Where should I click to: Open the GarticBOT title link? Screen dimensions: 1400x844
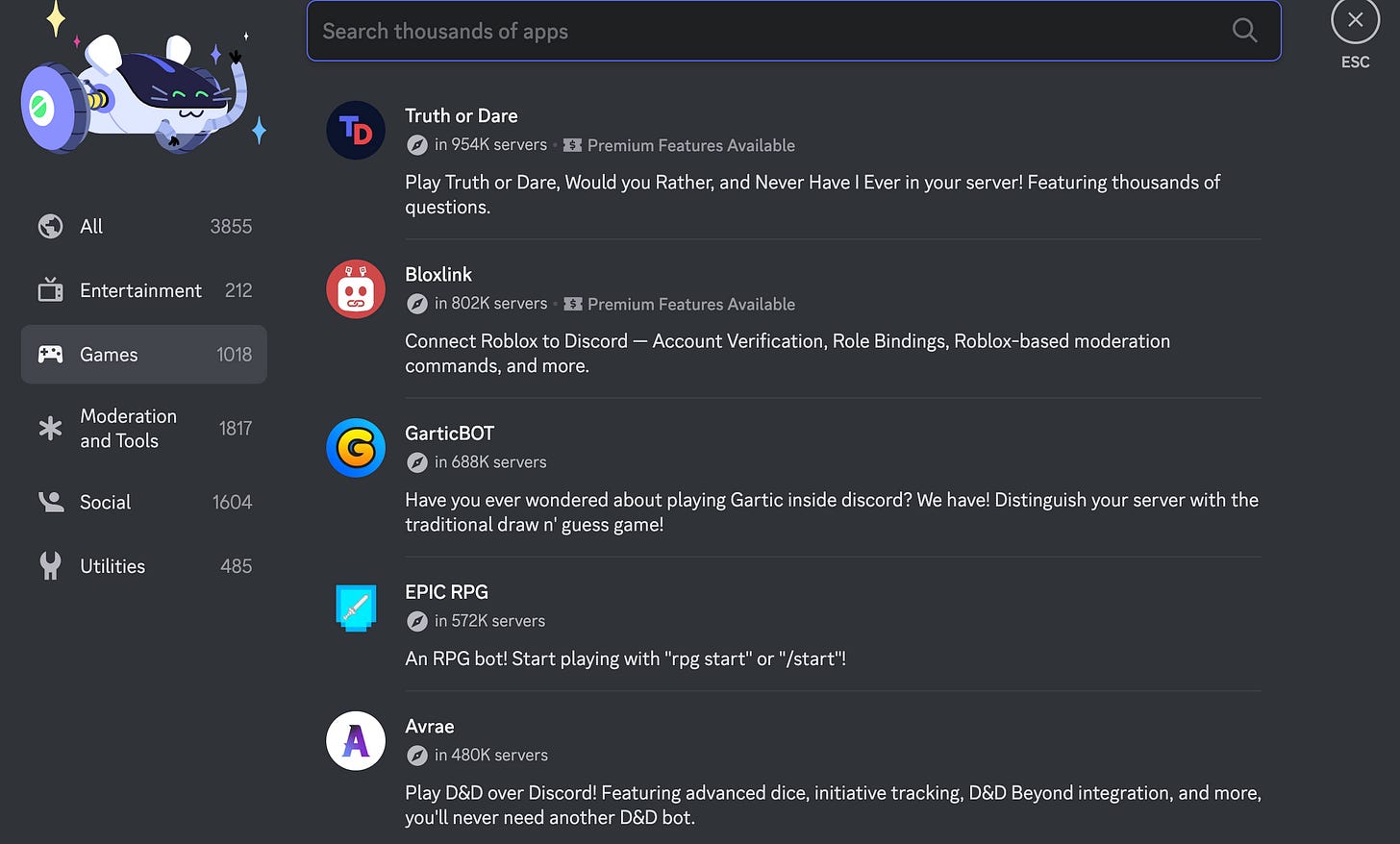coord(449,433)
